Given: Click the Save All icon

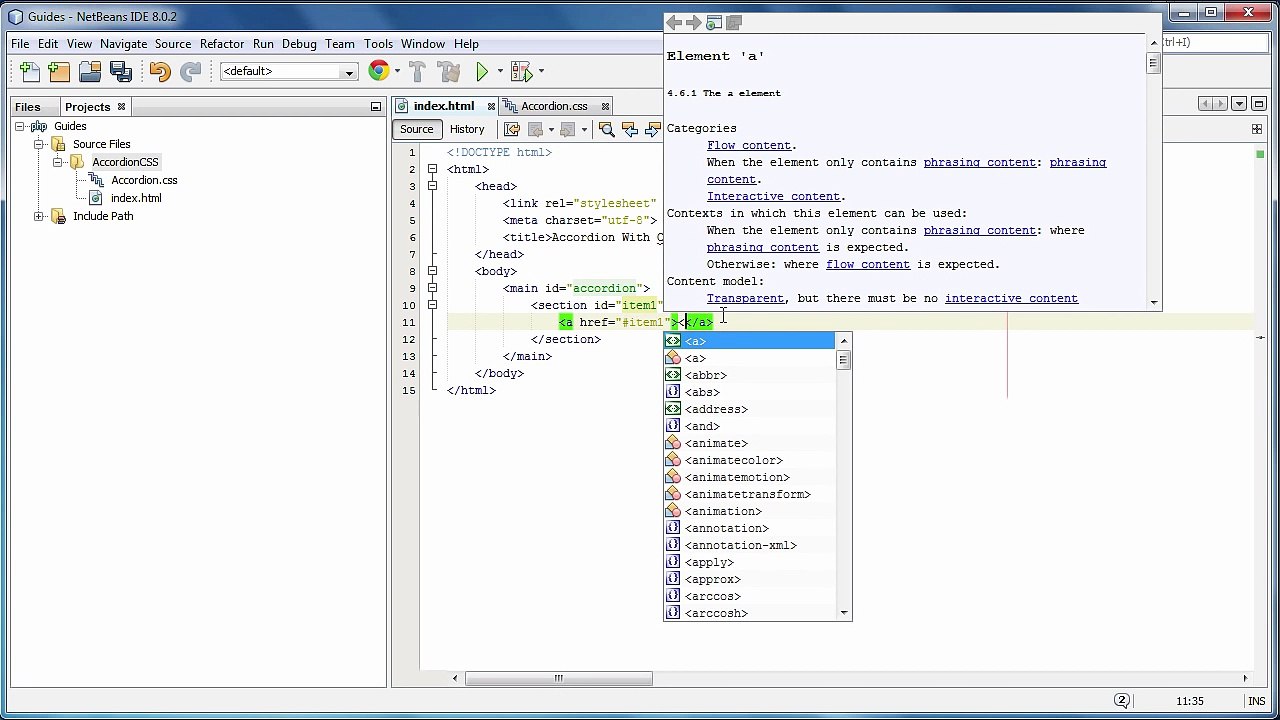Looking at the screenshot, I should pyautogui.click(x=121, y=71).
